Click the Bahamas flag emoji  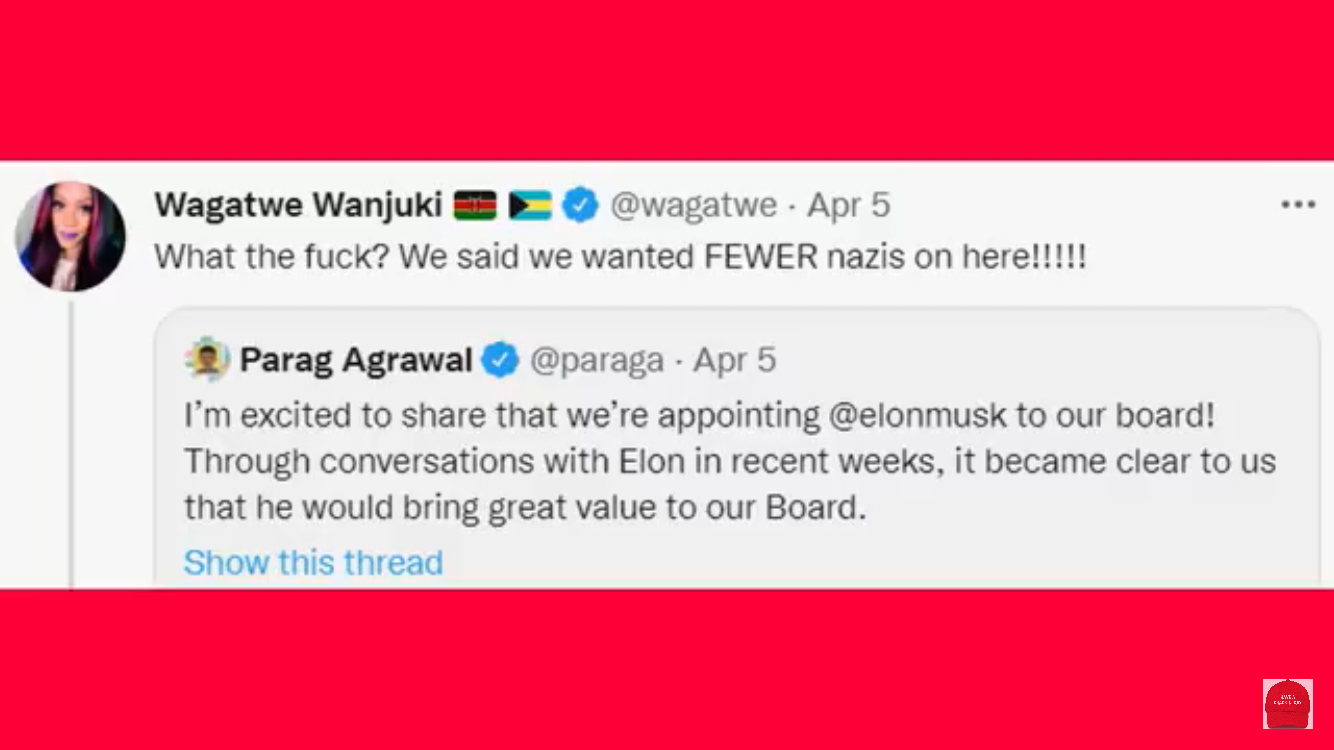coord(530,205)
